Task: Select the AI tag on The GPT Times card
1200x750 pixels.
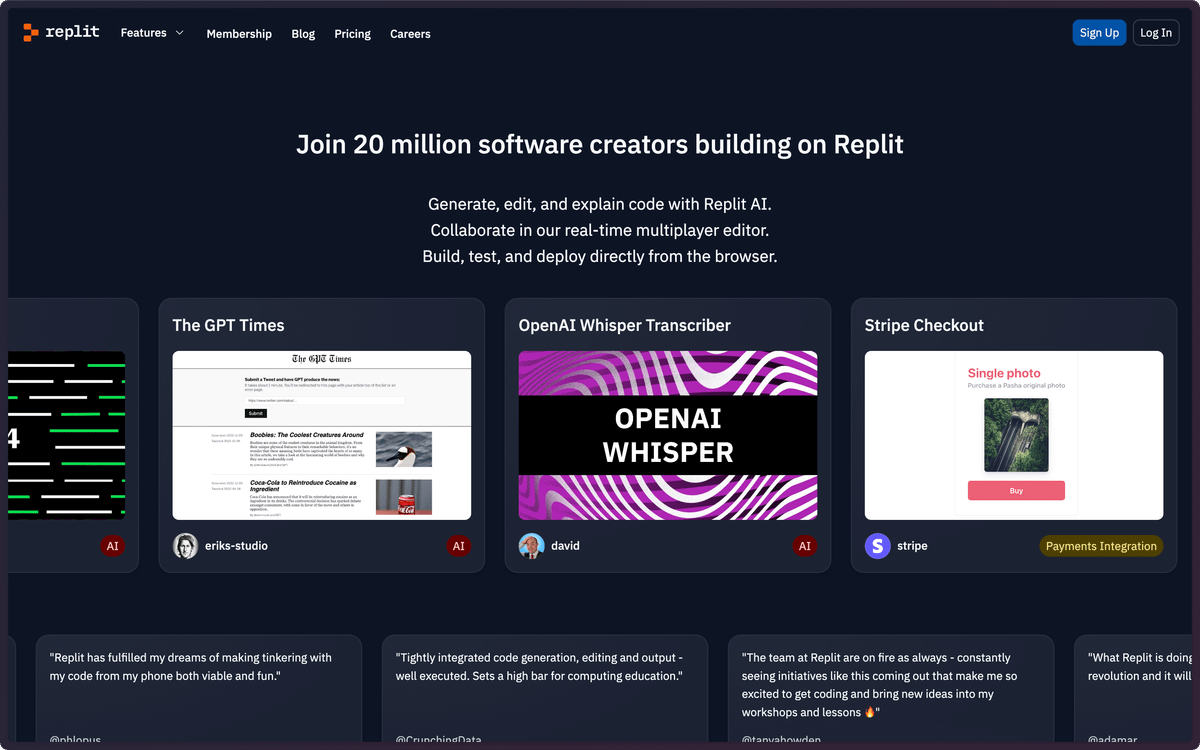Action: pos(459,546)
